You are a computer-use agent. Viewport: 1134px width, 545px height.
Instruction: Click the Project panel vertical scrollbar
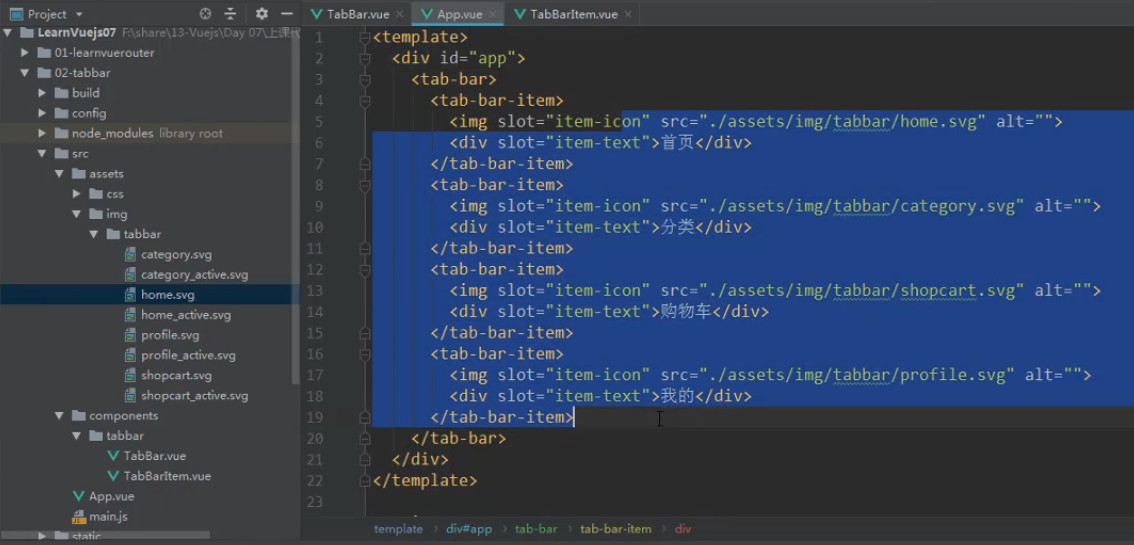[x=295, y=213]
